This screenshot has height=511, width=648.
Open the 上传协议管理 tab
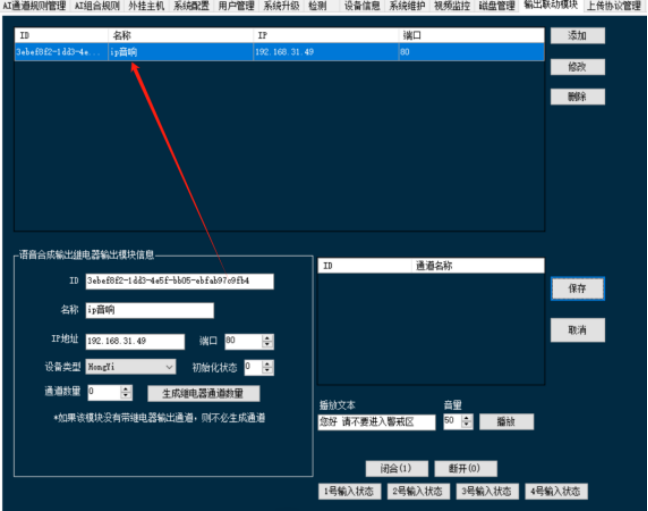[614, 6]
